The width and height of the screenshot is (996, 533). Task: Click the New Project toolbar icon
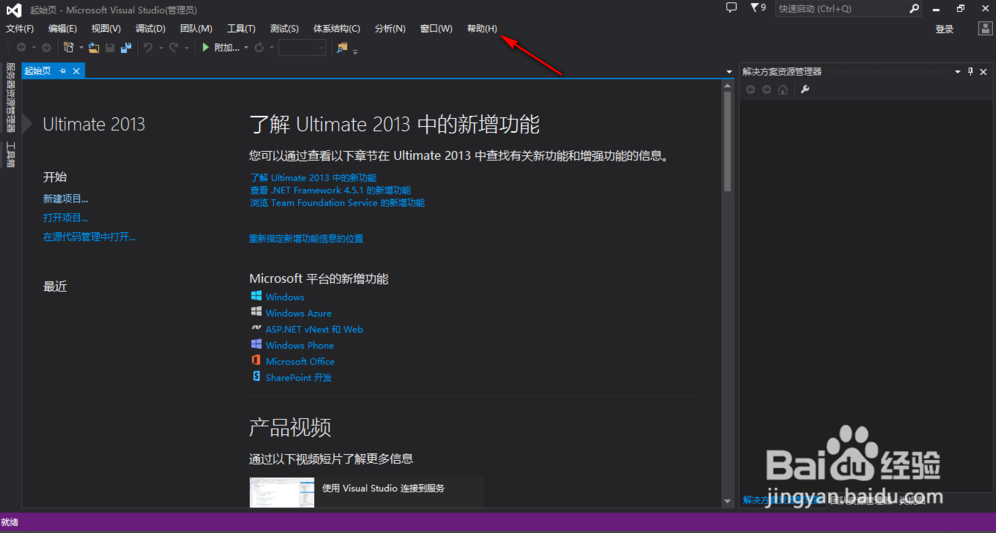69,47
